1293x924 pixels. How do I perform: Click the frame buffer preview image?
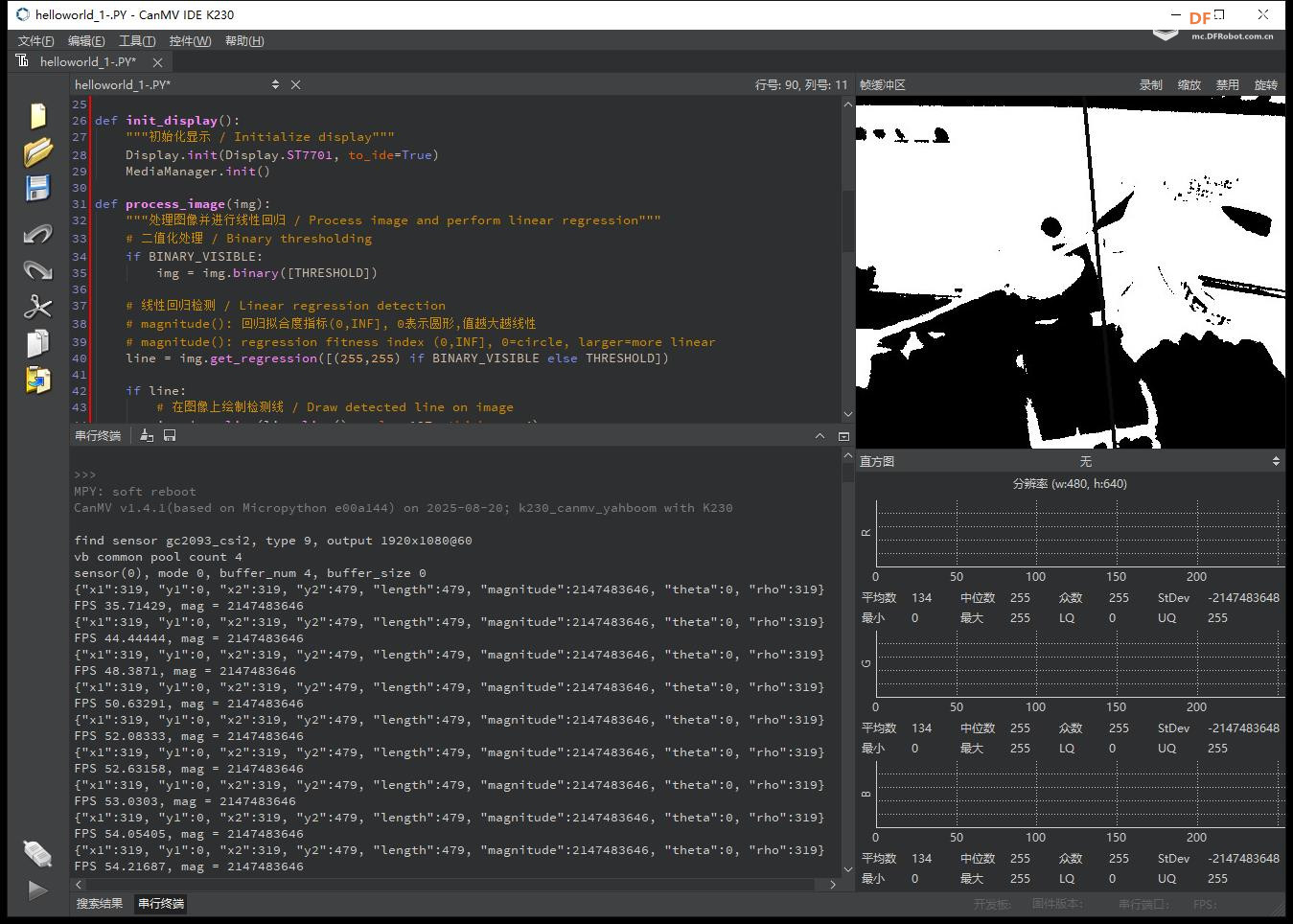(x=1070, y=272)
